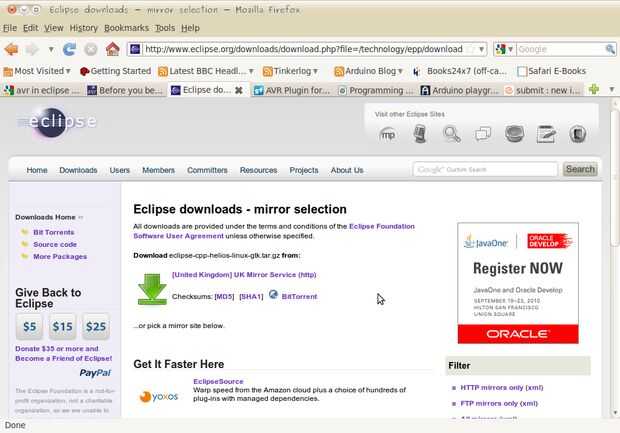Open the Bookmarks menu
This screenshot has height=433, width=620.
pos(127,28)
